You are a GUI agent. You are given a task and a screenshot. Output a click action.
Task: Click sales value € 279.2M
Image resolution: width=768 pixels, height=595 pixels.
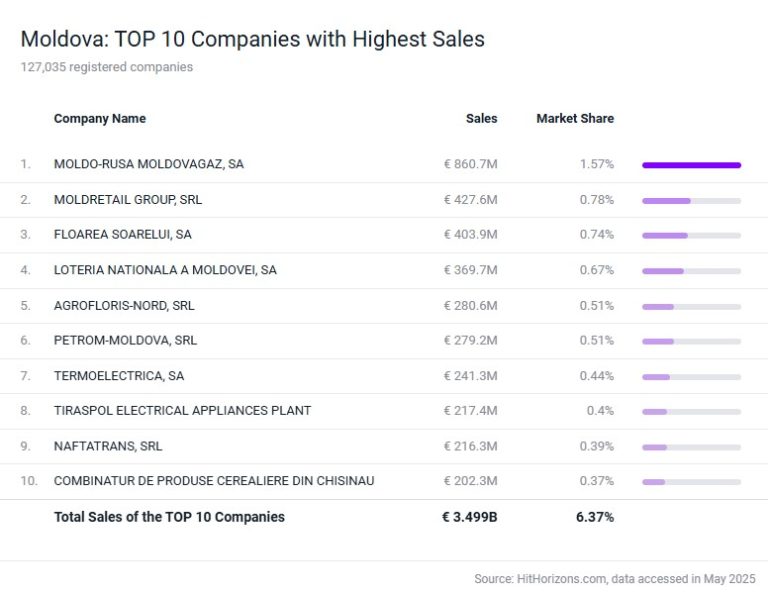click(470, 340)
